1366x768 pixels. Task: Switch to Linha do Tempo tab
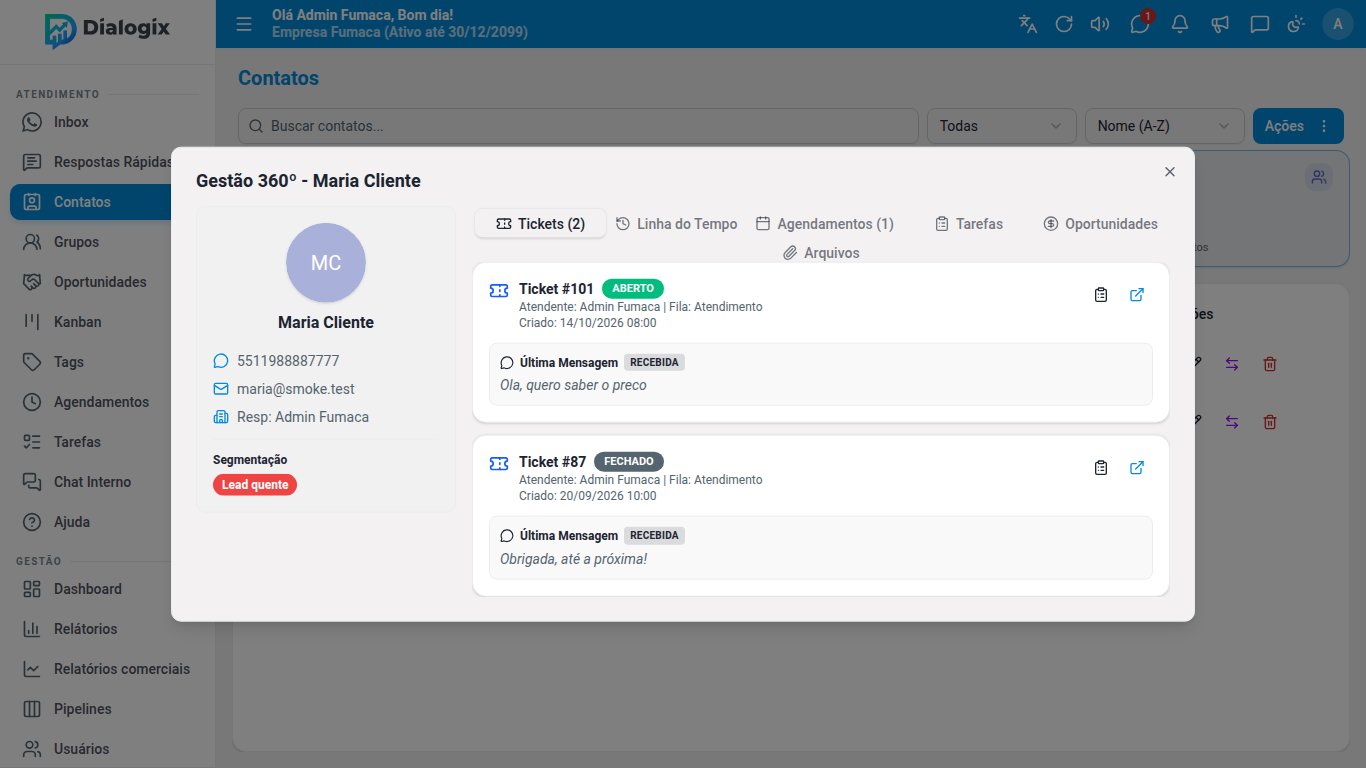[676, 224]
